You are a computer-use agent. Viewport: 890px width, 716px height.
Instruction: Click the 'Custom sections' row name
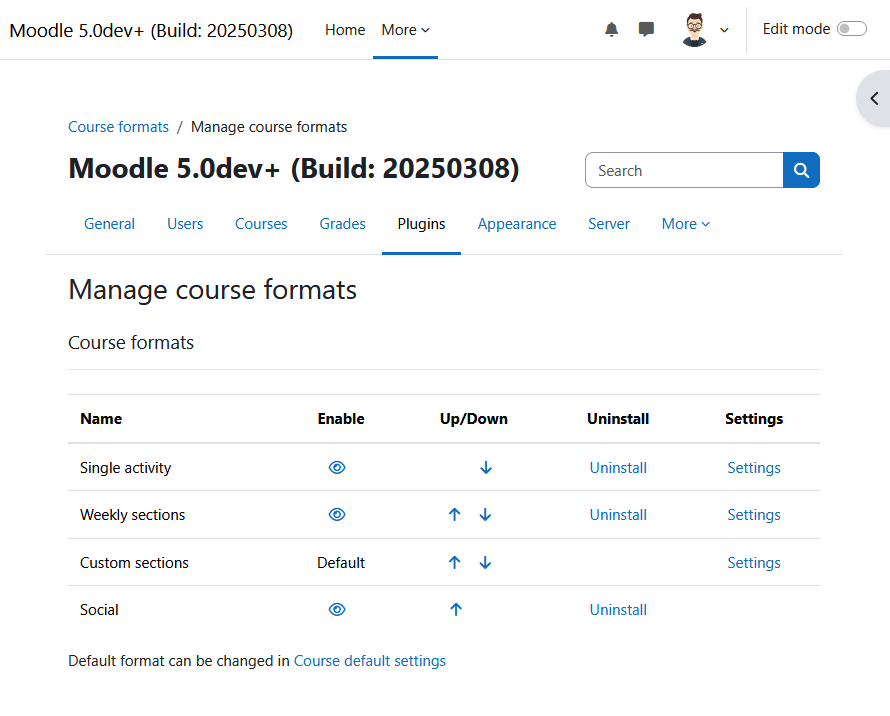pos(134,563)
